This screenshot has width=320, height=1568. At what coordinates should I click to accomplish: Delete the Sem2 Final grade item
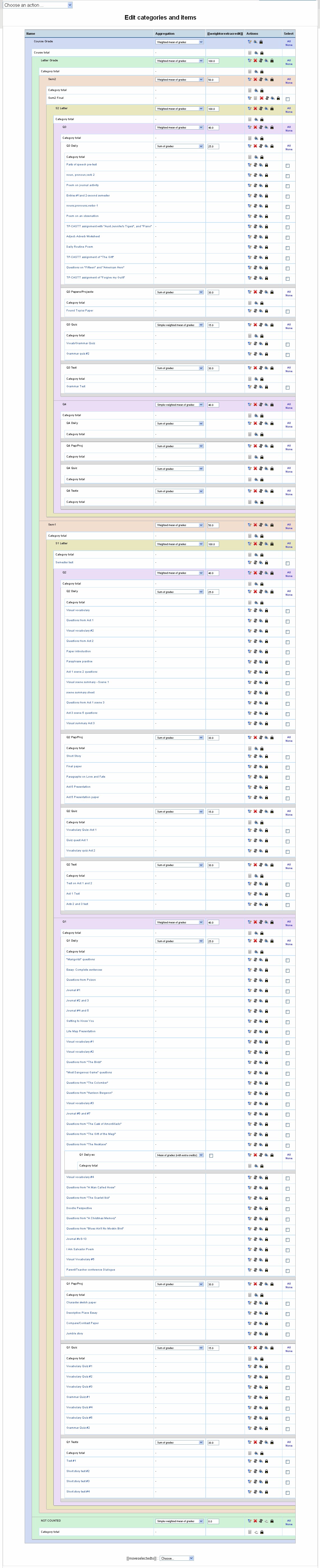[x=261, y=98]
